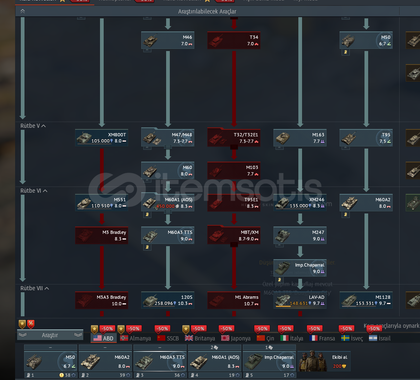The image size is (420, 380).
Task: Click the home icon in header bar
Action: (x=23, y=11)
